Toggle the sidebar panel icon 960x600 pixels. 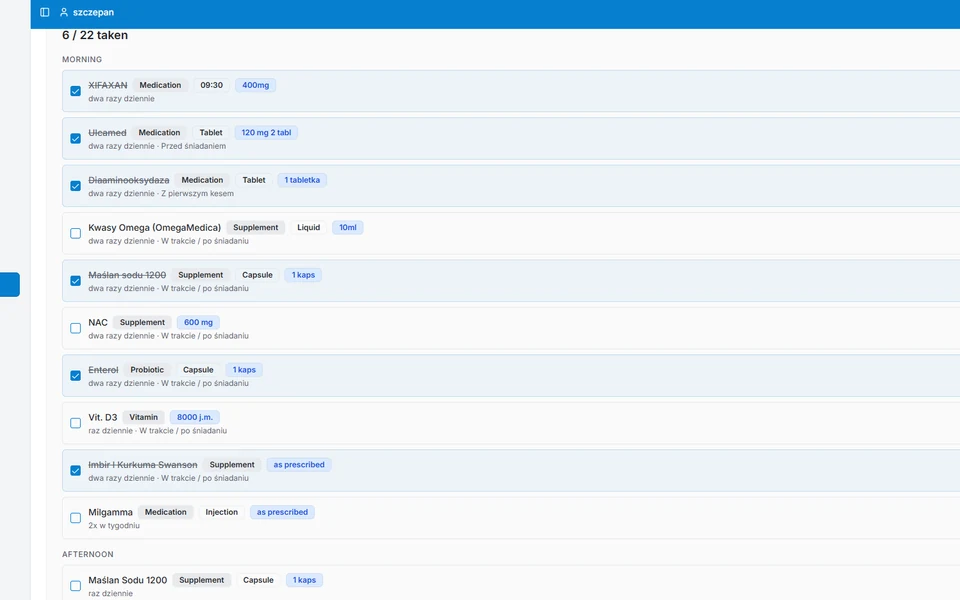point(45,12)
